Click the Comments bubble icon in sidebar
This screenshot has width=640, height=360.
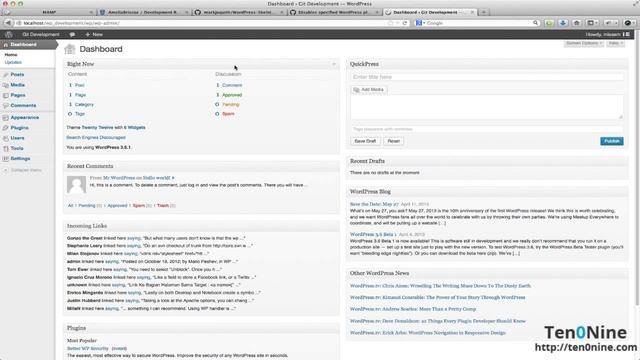[6, 105]
